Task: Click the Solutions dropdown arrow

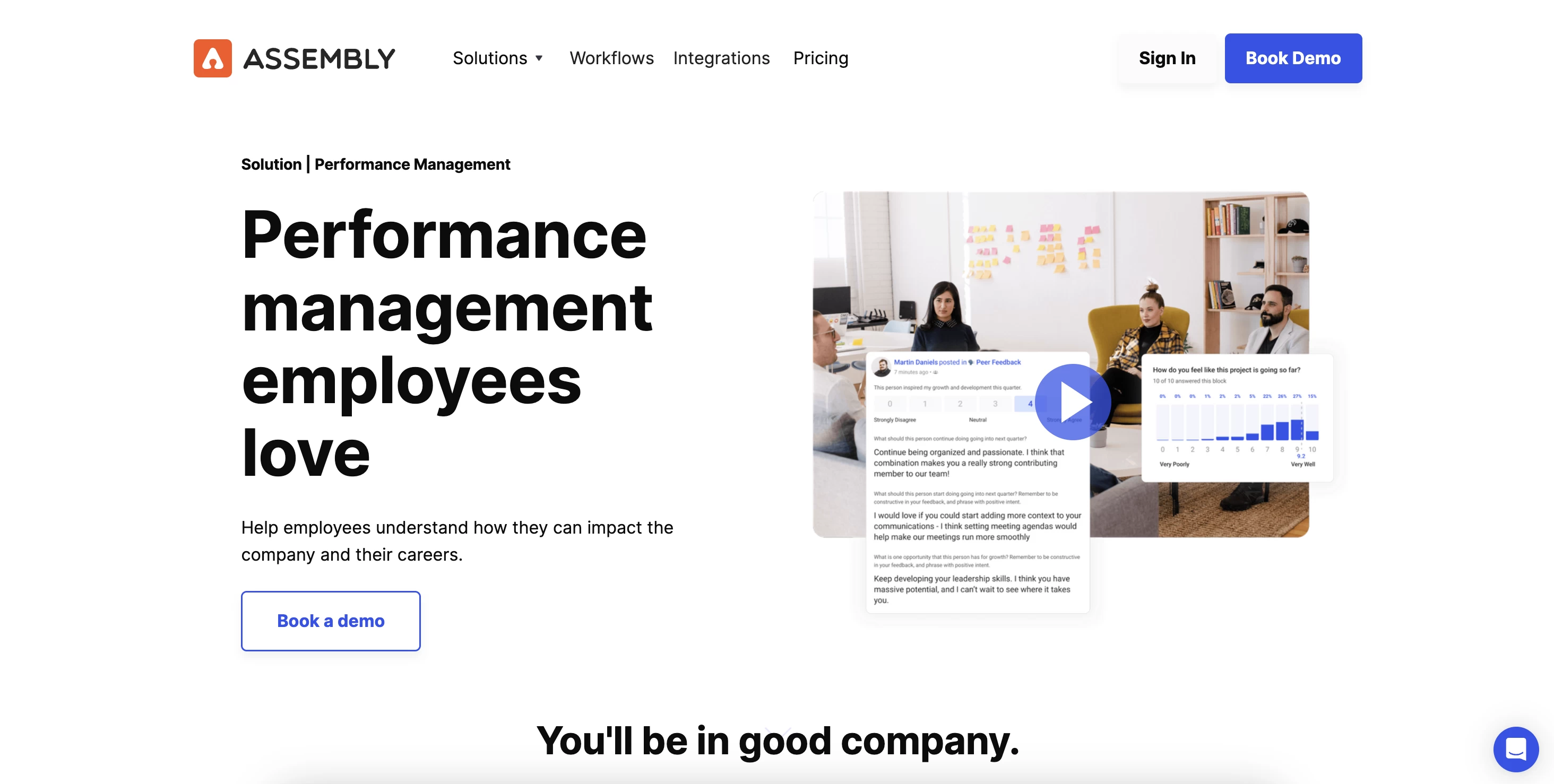Action: tap(542, 58)
